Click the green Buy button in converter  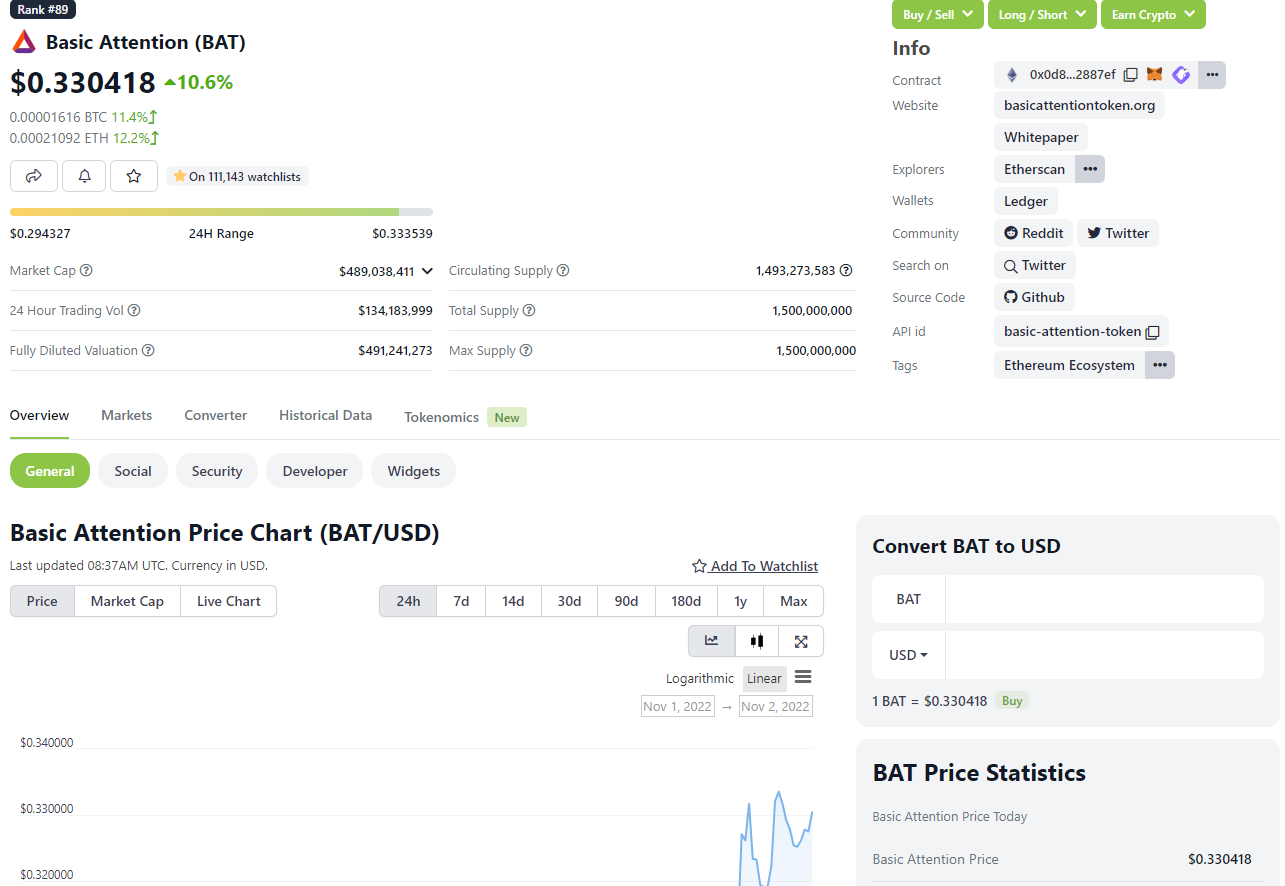(x=1012, y=701)
